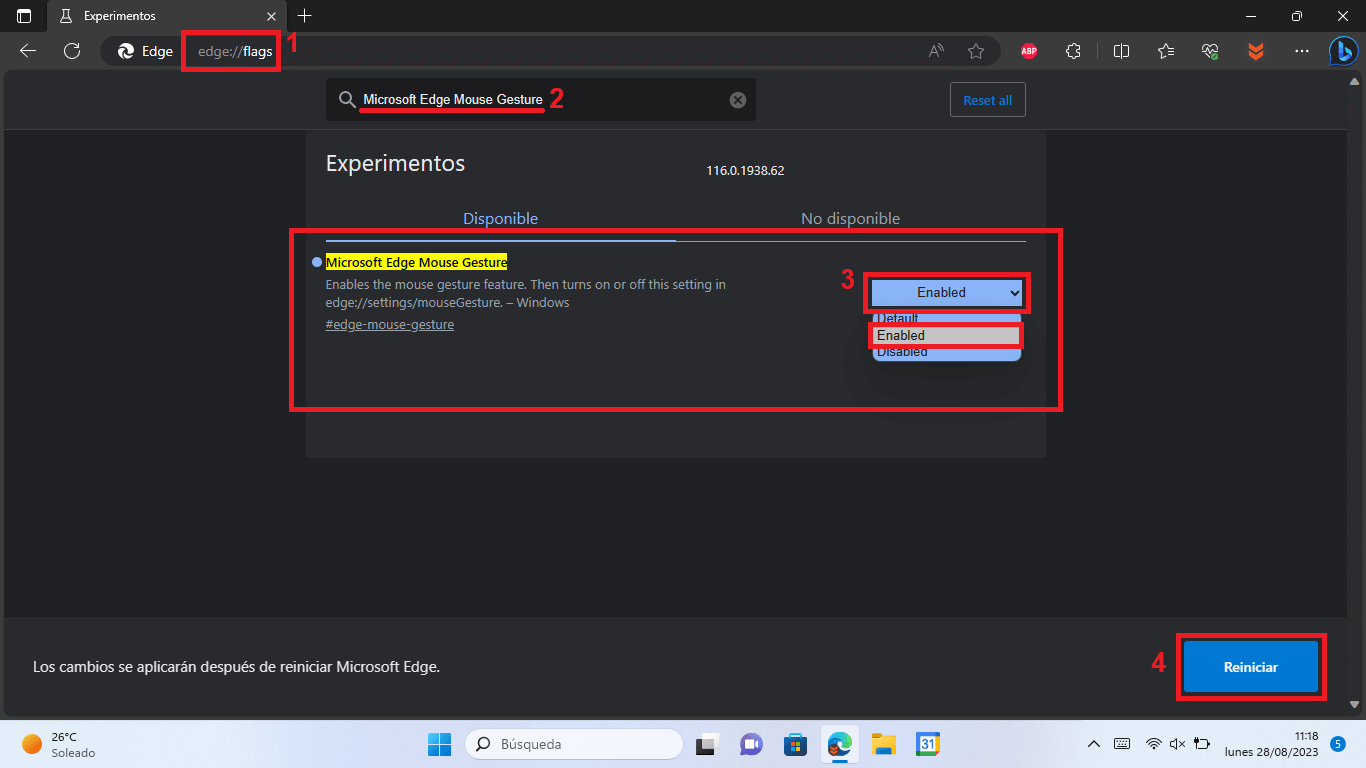
Task: Click version number 116.0.1938.62 text
Action: [x=745, y=171]
